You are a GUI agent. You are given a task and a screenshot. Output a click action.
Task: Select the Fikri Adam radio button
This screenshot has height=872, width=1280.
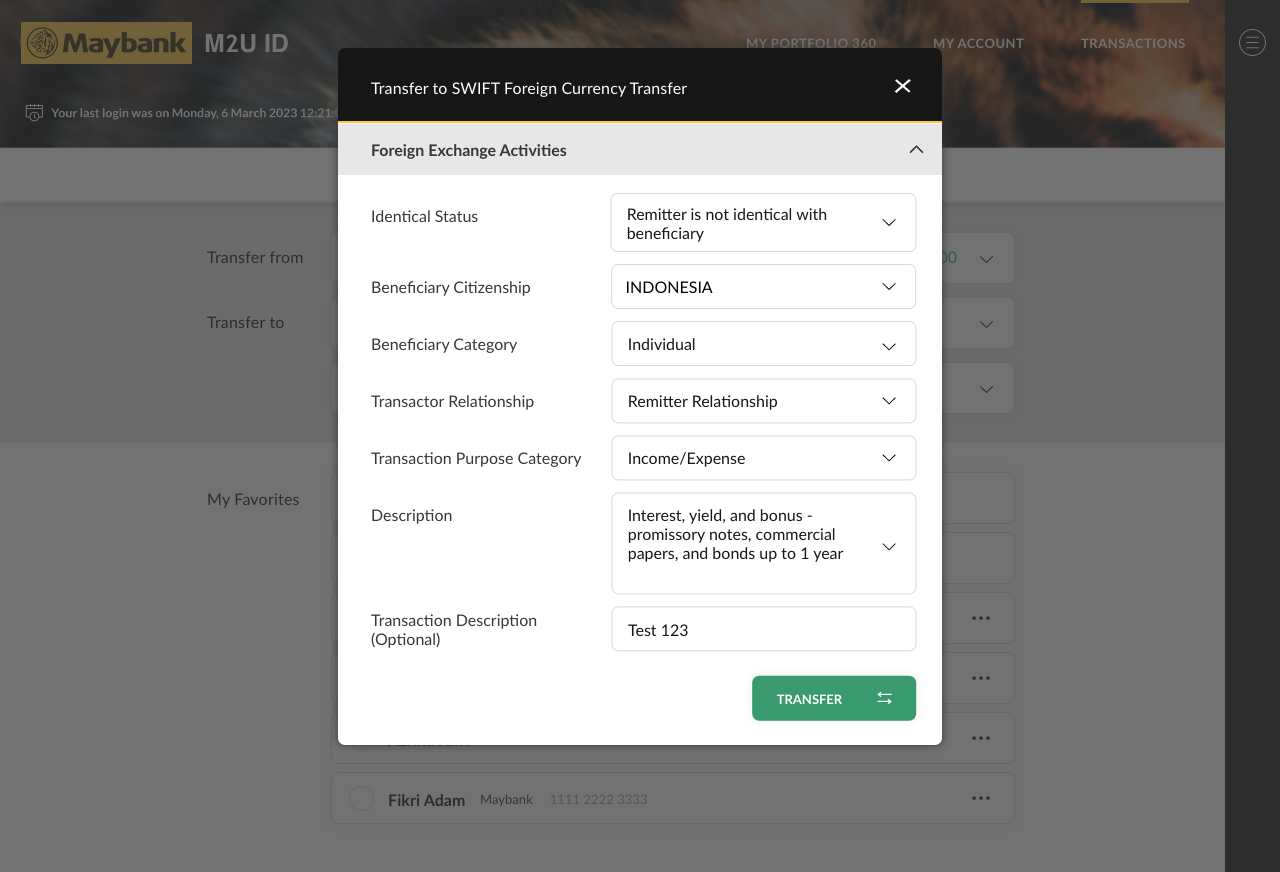[x=361, y=799]
